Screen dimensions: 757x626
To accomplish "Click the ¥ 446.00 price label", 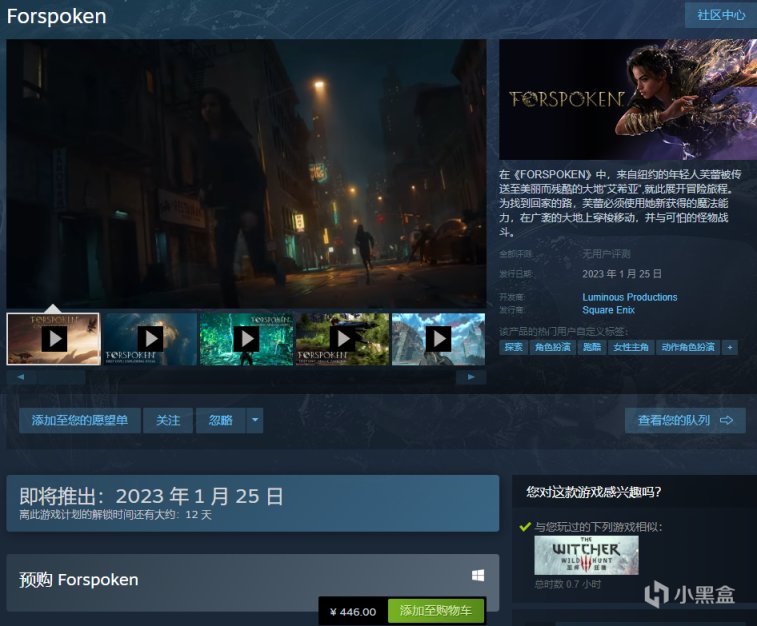I will tap(353, 612).
